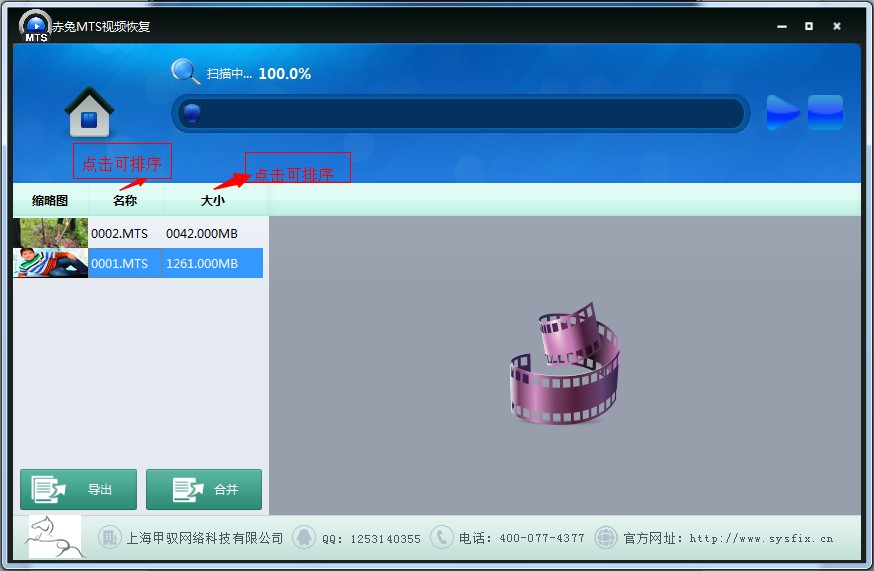Go to the home screen via the house icon

tap(89, 112)
